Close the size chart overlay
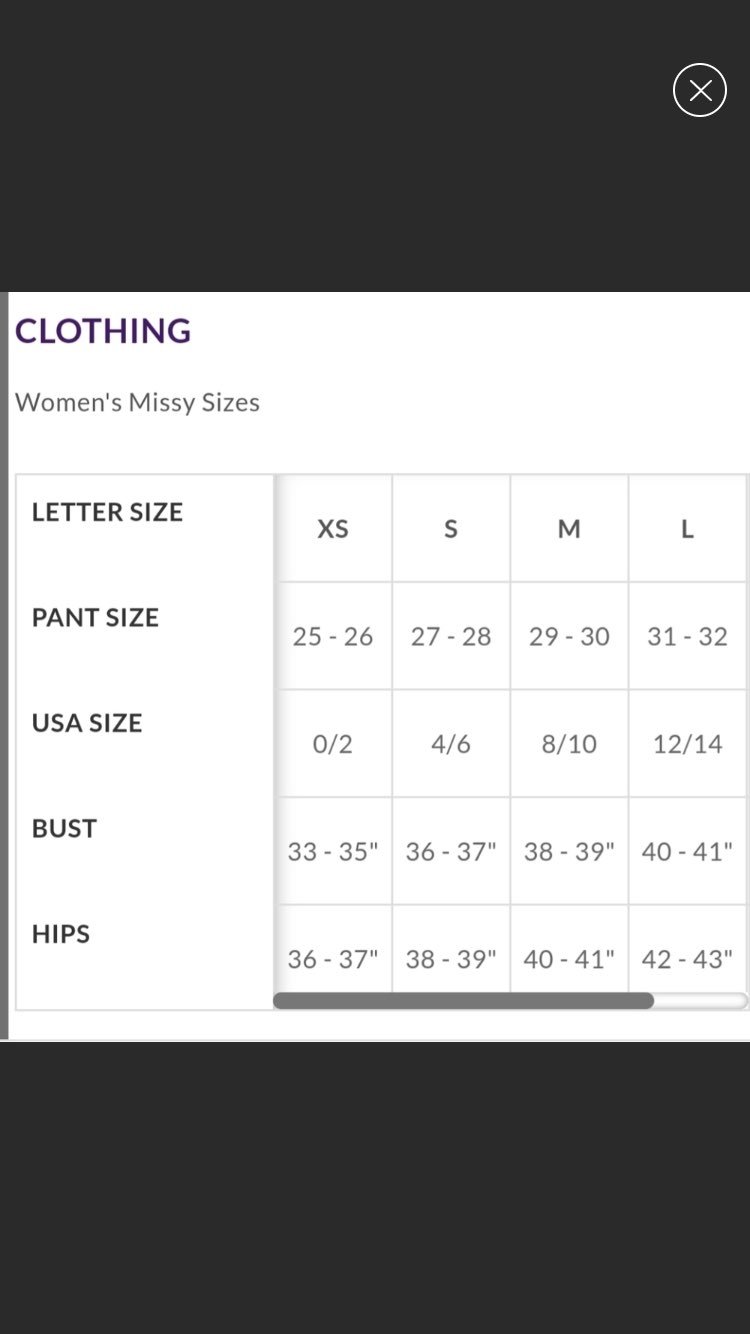This screenshot has height=1334, width=750. point(700,90)
